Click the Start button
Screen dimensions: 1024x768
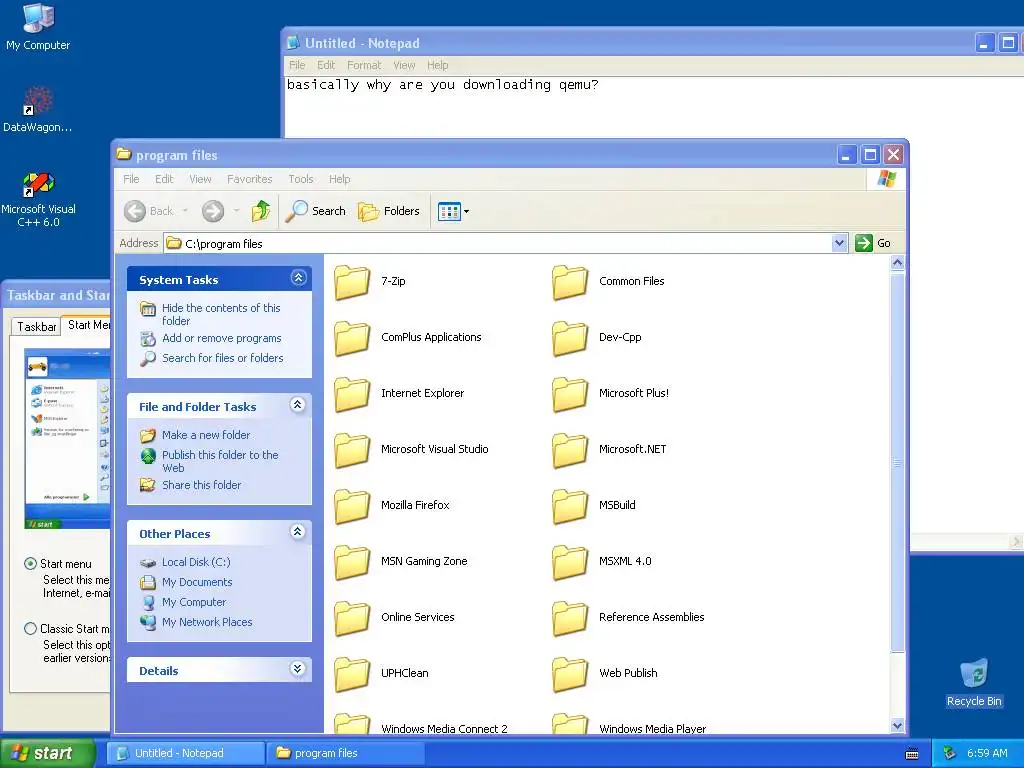[47, 753]
